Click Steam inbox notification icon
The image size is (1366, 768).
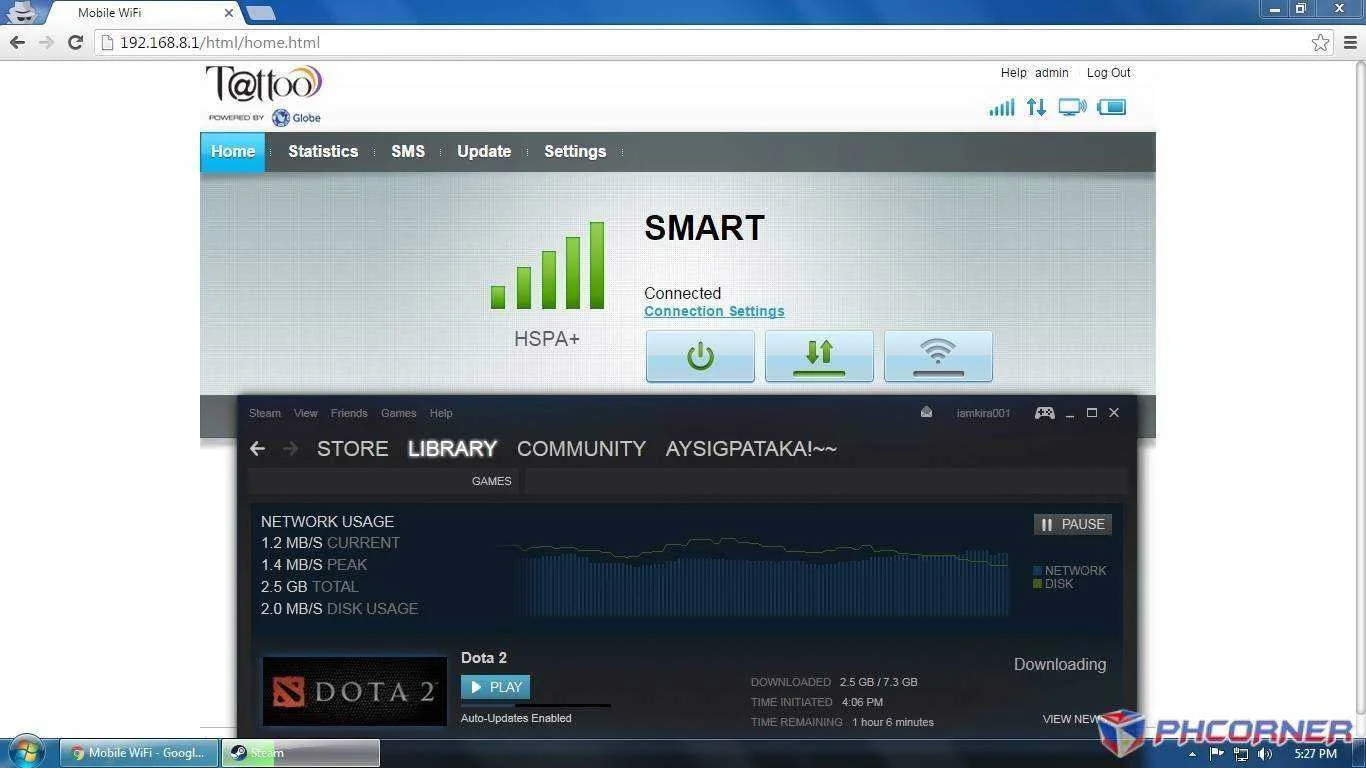[926, 412]
